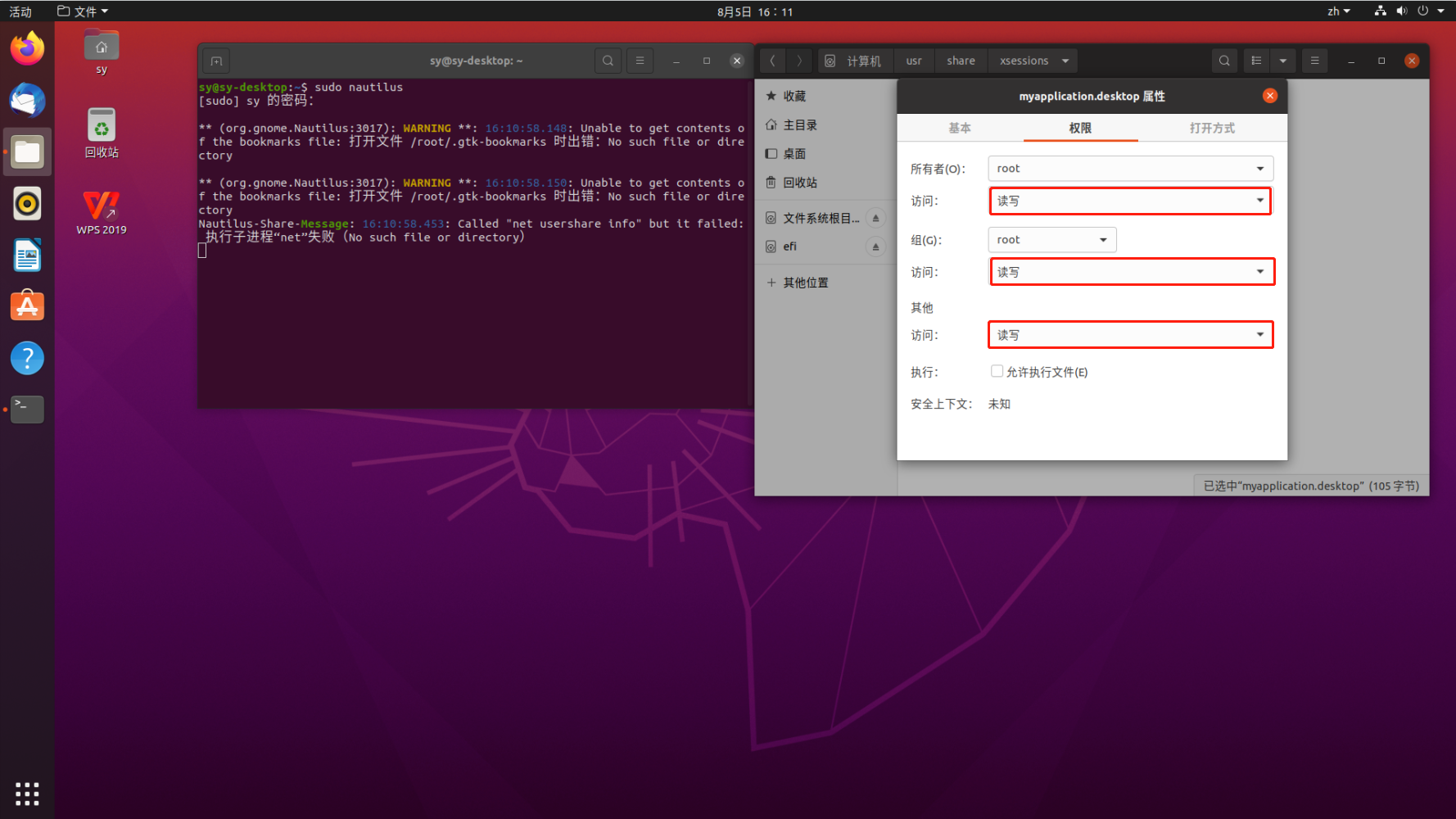This screenshot has height=819, width=1456.
Task: Click the share path breadcrumb
Action: (961, 61)
